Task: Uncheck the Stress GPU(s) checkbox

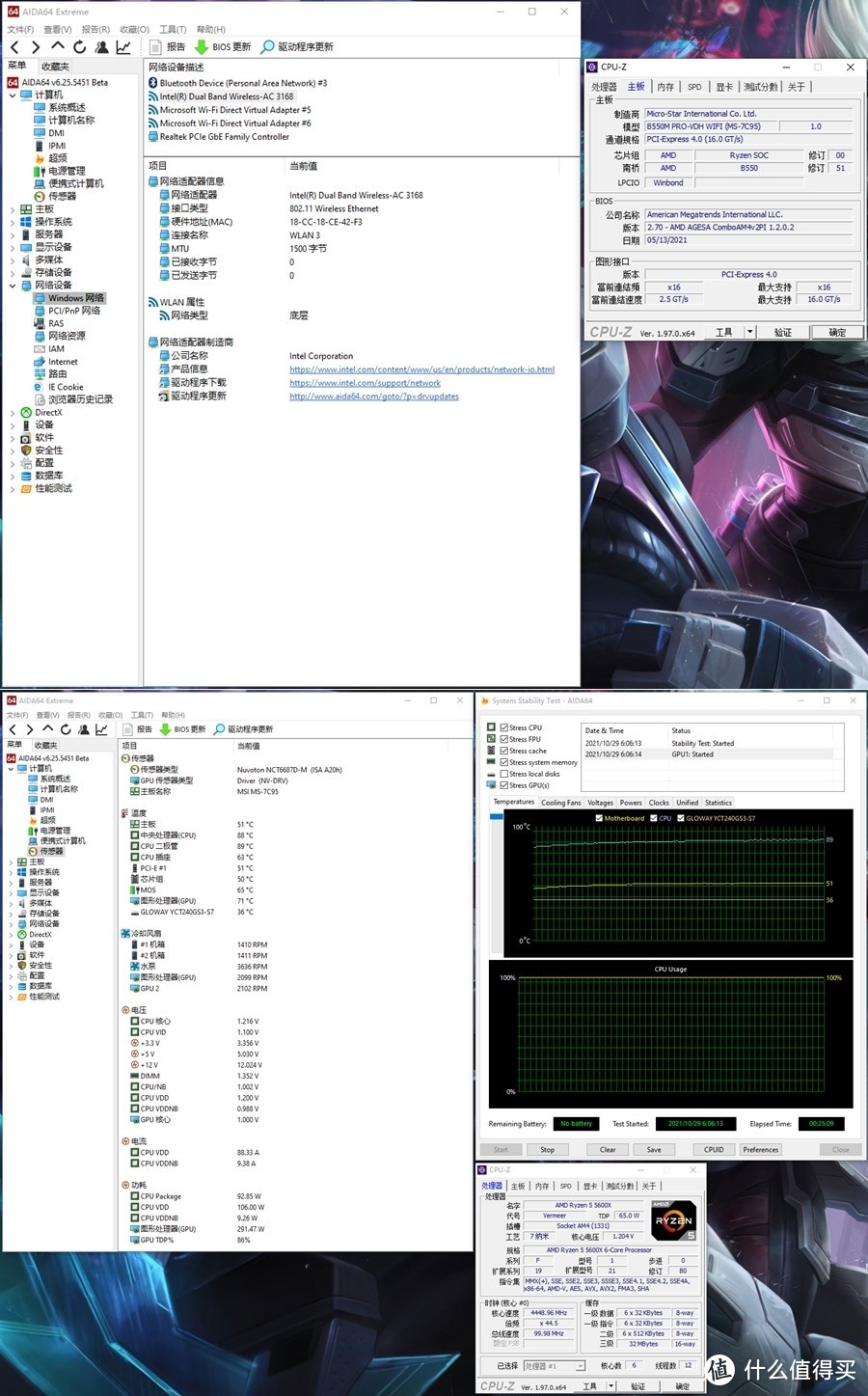Action: pos(504,785)
